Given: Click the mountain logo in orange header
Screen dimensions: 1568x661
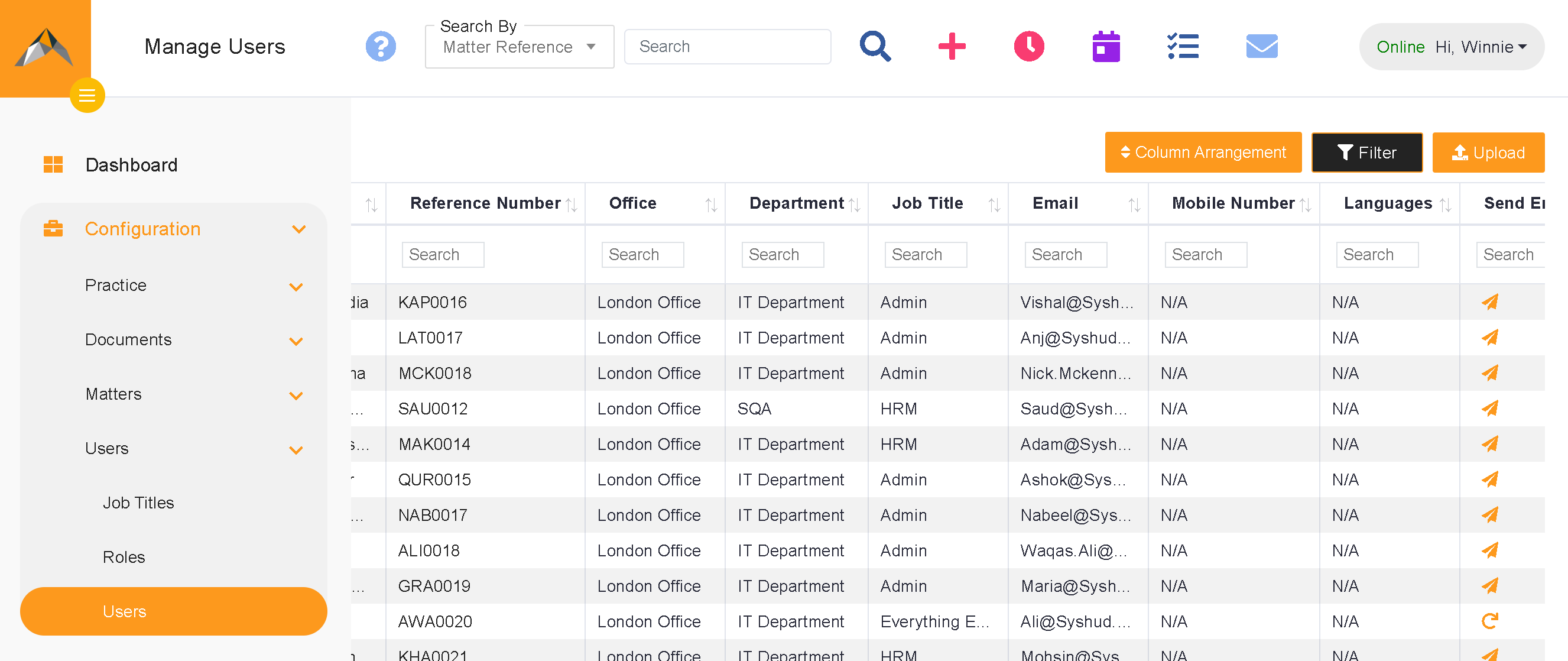Looking at the screenshot, I should tap(44, 47).
